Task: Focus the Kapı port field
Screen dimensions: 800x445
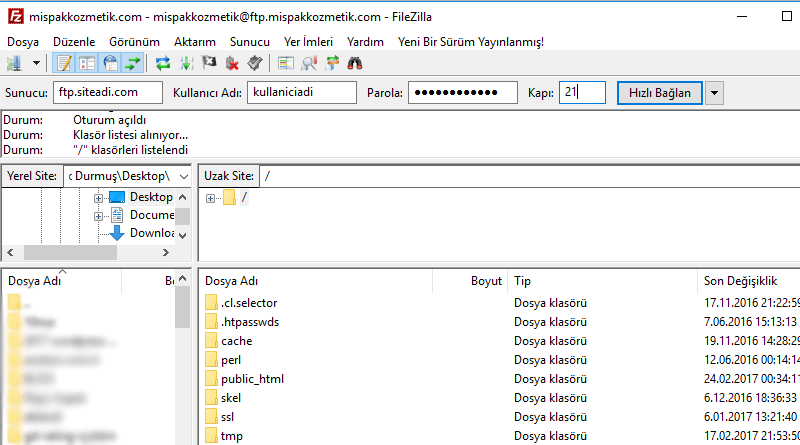Action: [582, 92]
